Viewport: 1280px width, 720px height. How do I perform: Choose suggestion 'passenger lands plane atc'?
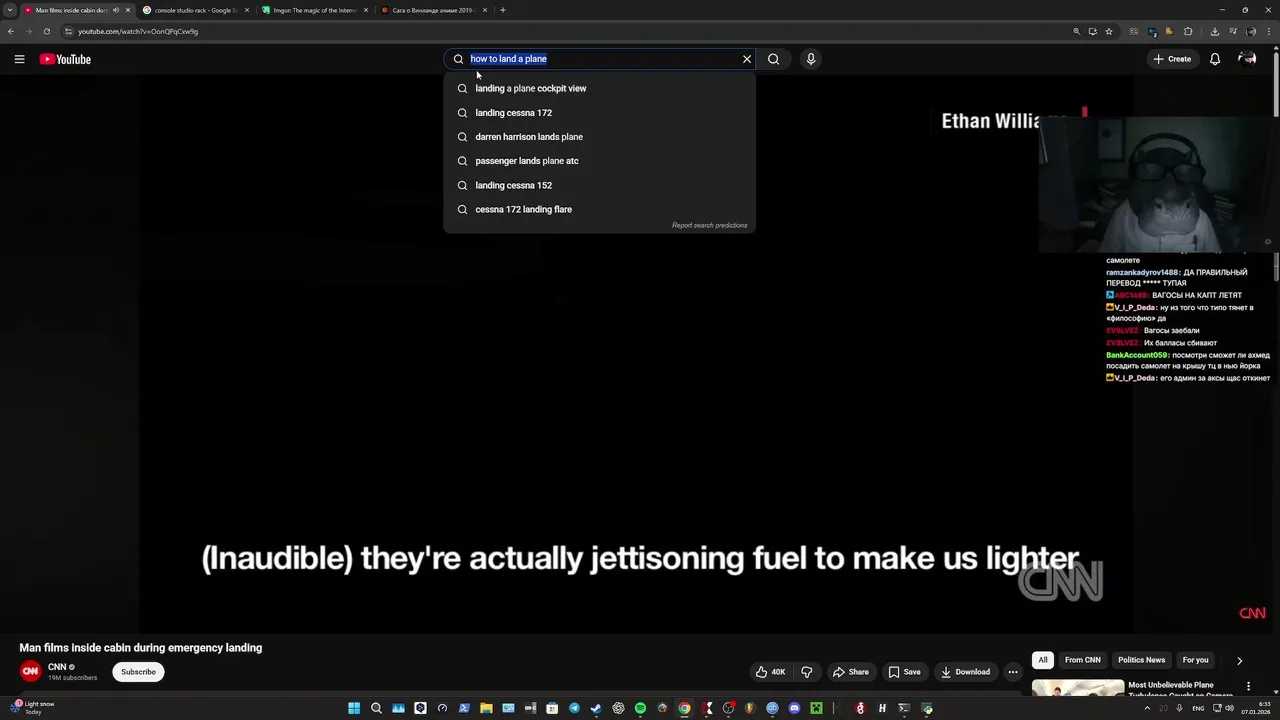[600, 161]
